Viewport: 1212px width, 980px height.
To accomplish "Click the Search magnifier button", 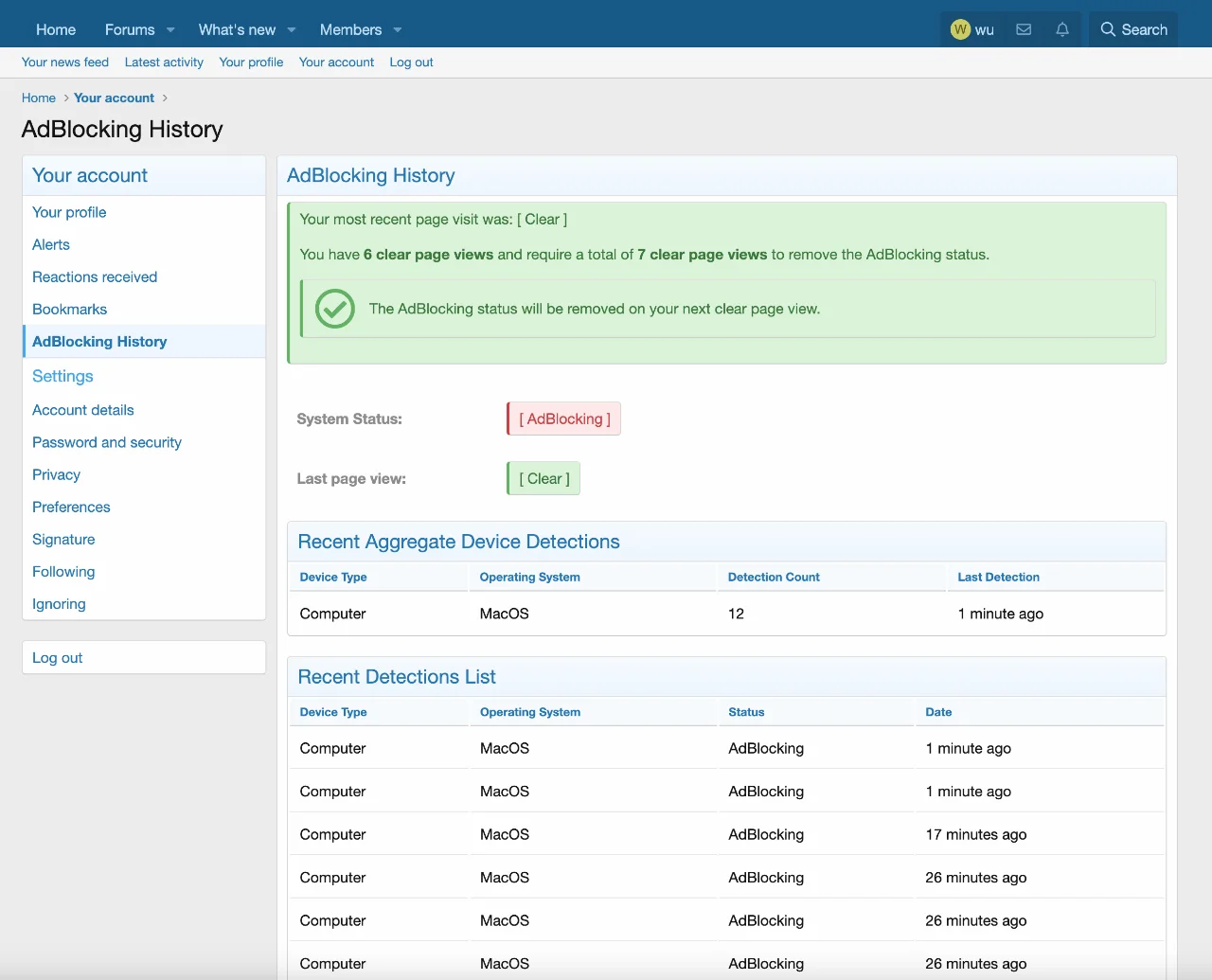I will pyautogui.click(x=1133, y=29).
